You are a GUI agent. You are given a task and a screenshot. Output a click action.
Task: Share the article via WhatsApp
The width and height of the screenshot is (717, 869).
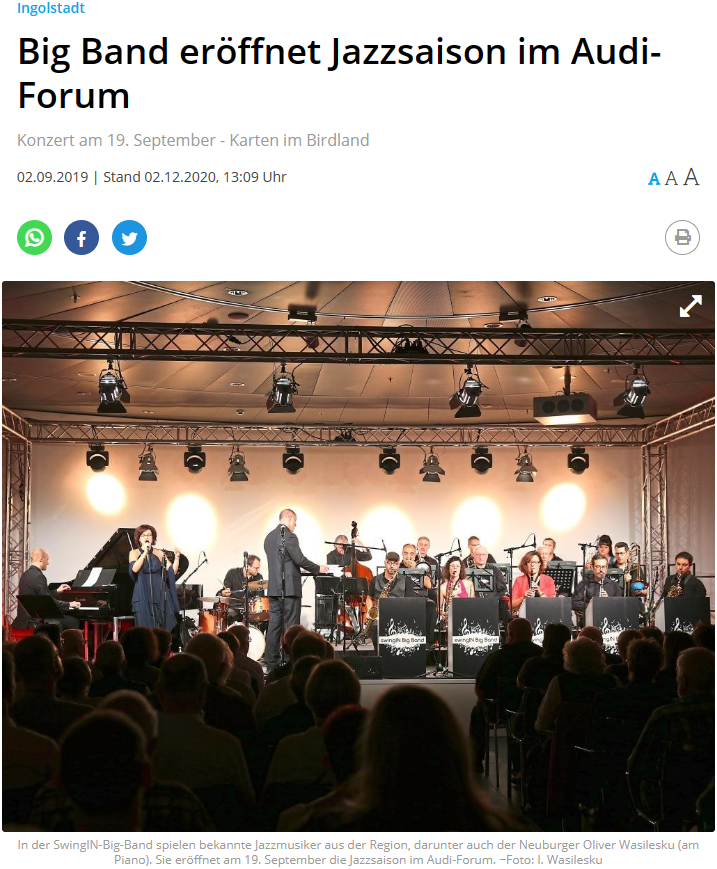[34, 238]
